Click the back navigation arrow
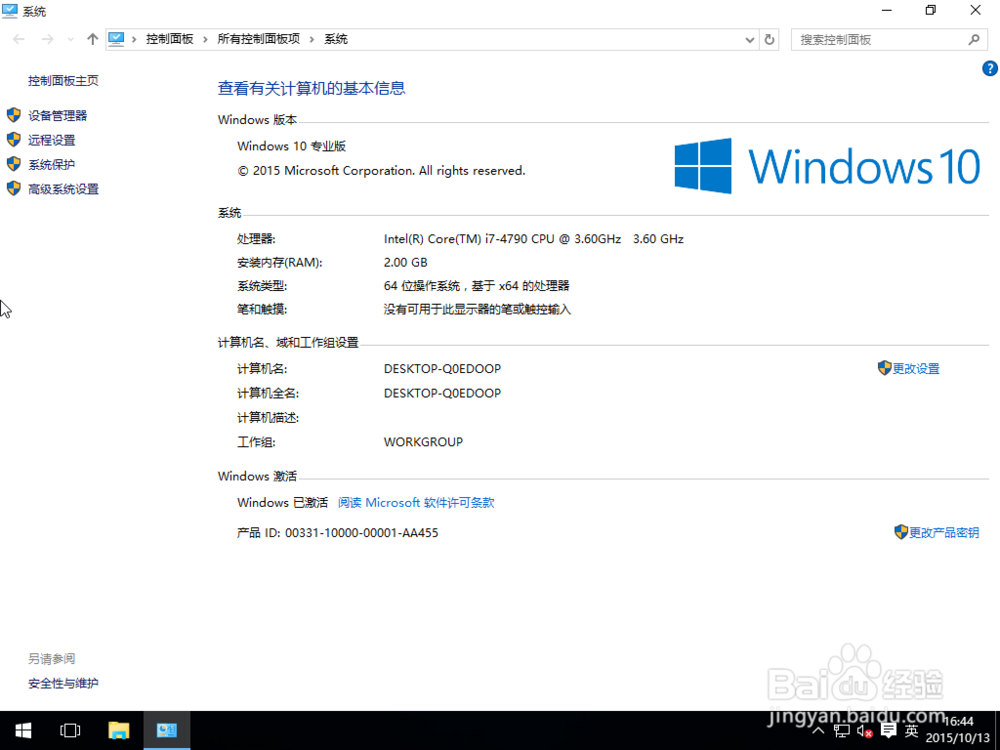 pos(17,38)
